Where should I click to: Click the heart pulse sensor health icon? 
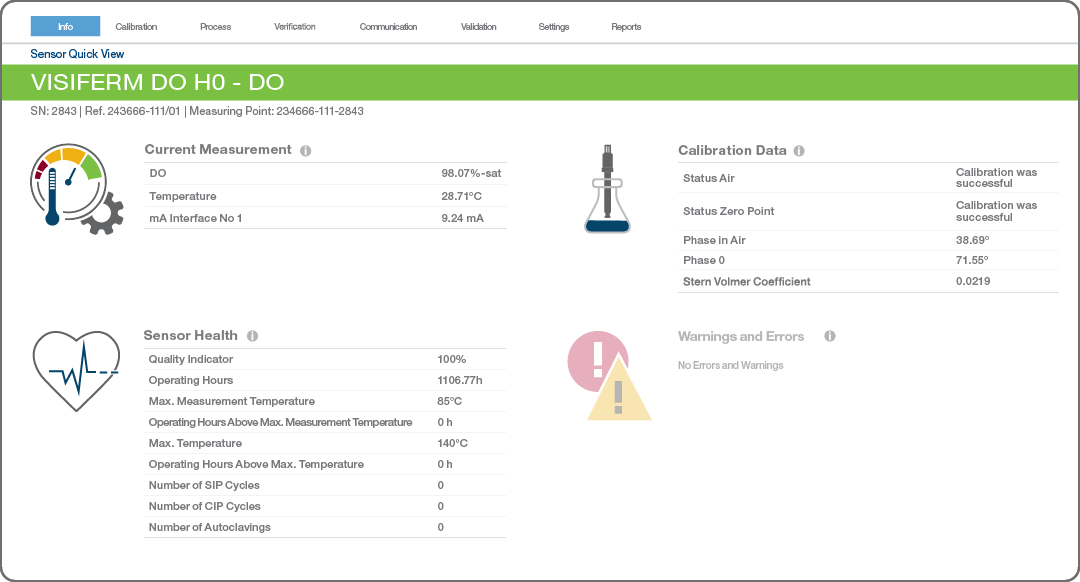(x=76, y=371)
